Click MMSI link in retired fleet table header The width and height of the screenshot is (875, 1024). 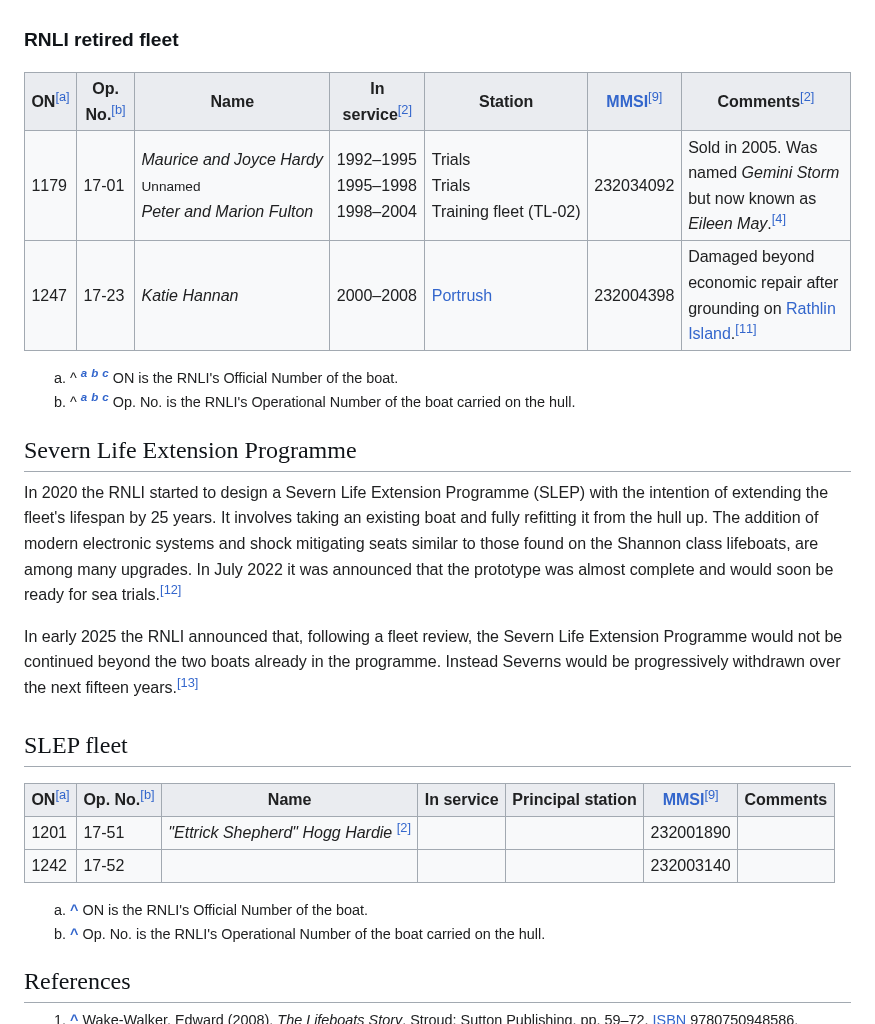(x=626, y=102)
